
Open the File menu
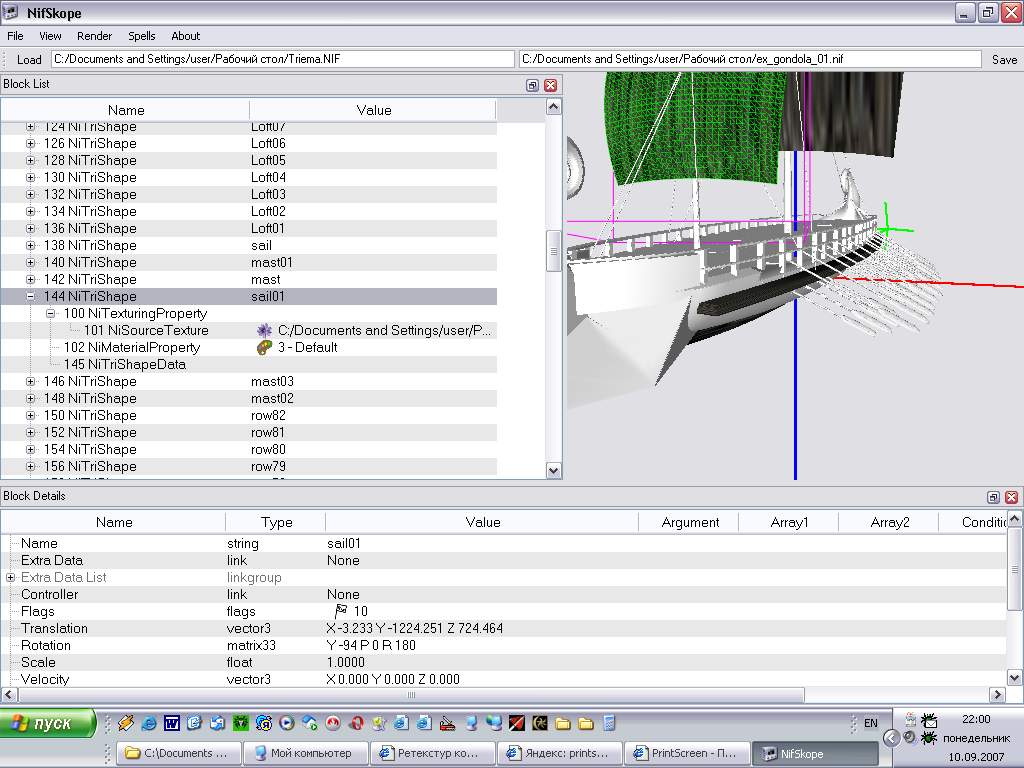15,36
